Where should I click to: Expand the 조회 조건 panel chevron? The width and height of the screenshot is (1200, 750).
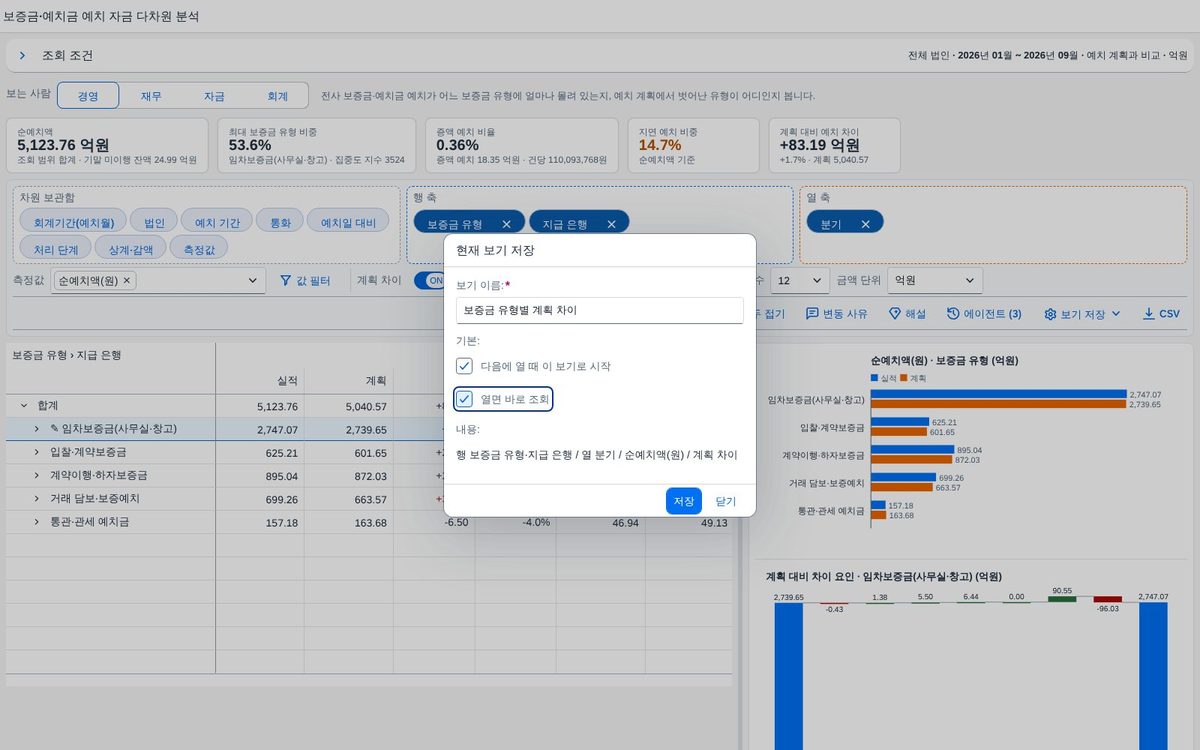(x=22, y=56)
